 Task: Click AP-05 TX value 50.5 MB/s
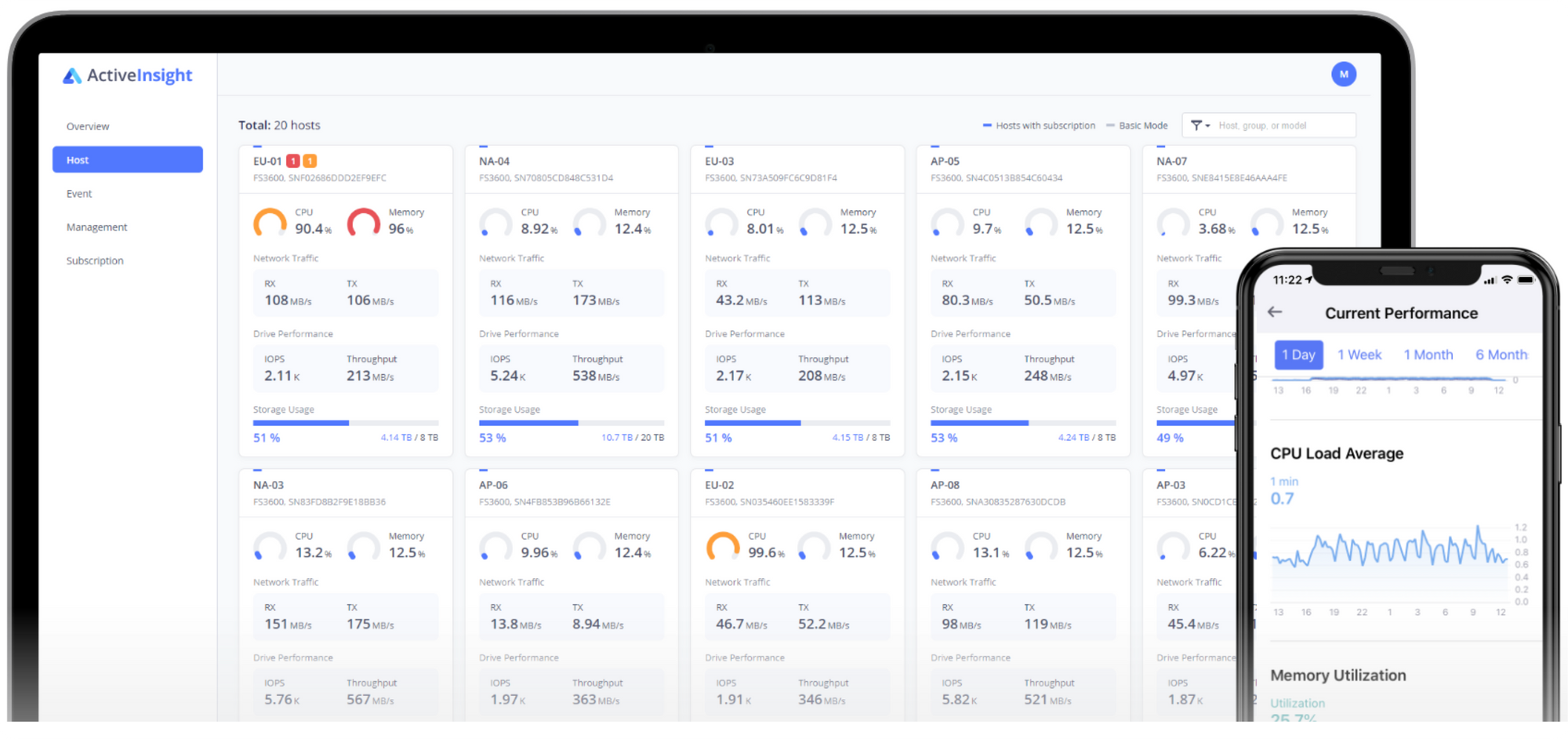click(1049, 300)
